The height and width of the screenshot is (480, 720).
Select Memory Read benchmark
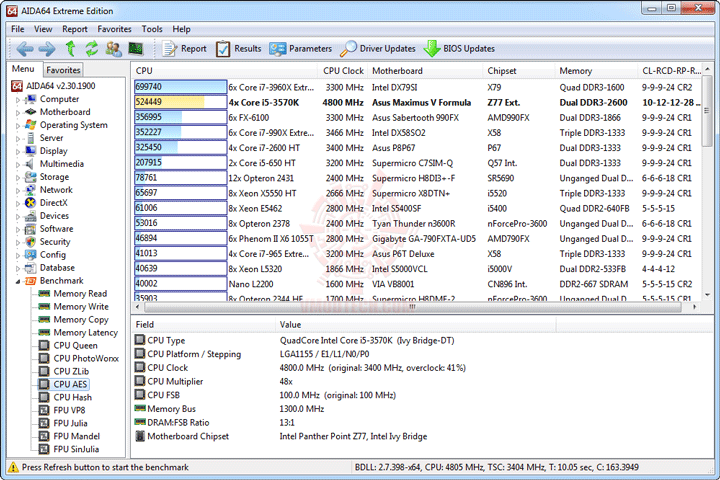click(x=80, y=294)
